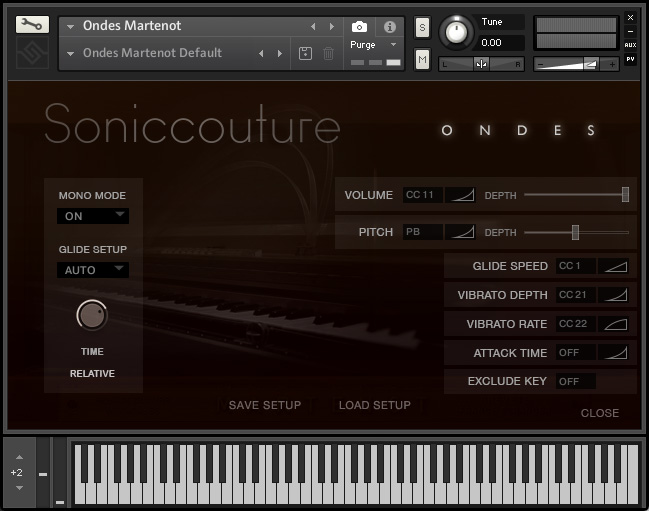The height and width of the screenshot is (511, 649).
Task: Open the camera snapshot view
Action: pos(359,27)
